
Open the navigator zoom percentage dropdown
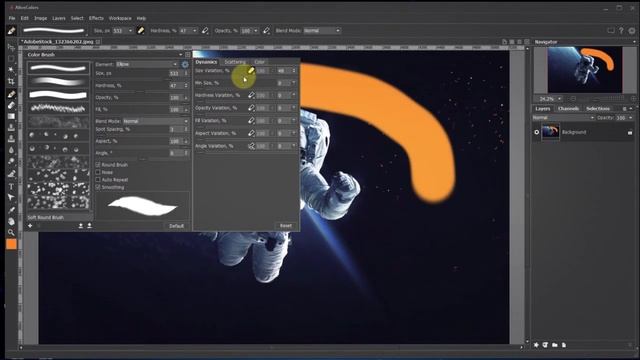(x=560, y=99)
